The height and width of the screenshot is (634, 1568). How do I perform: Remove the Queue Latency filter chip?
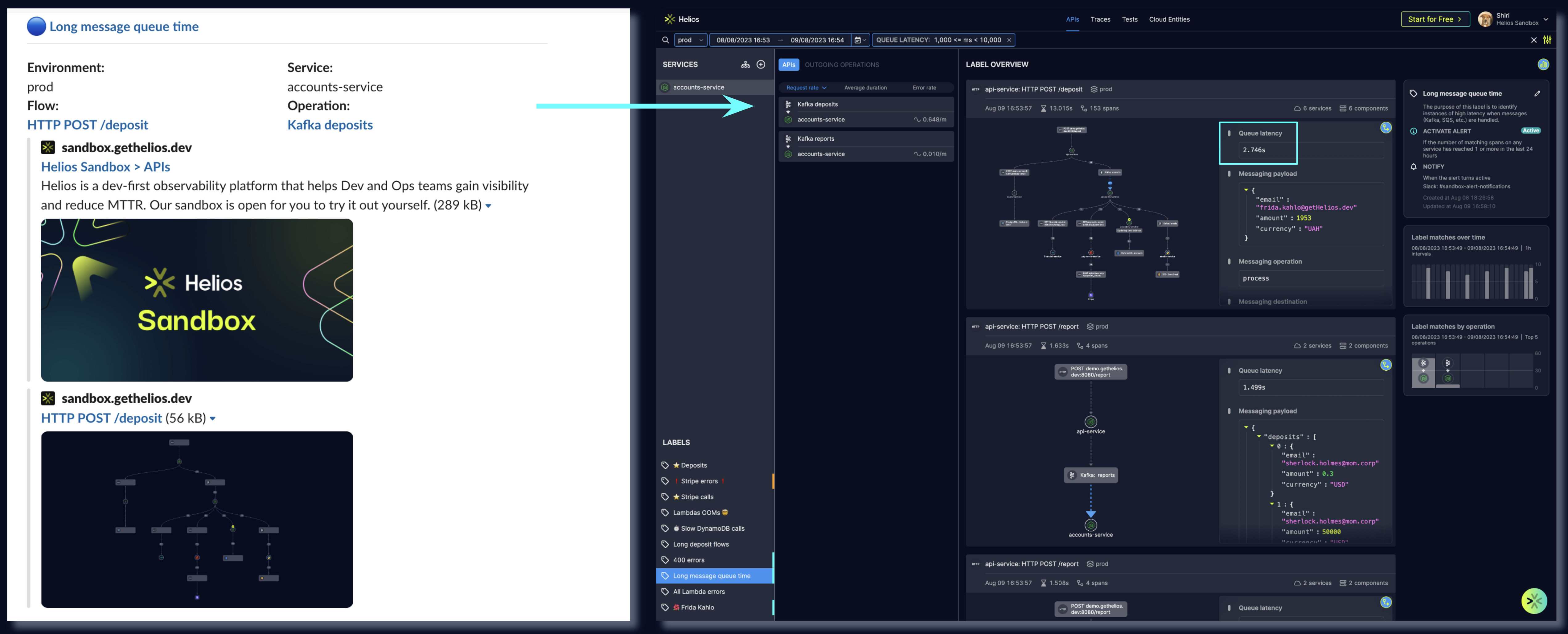click(x=1009, y=40)
